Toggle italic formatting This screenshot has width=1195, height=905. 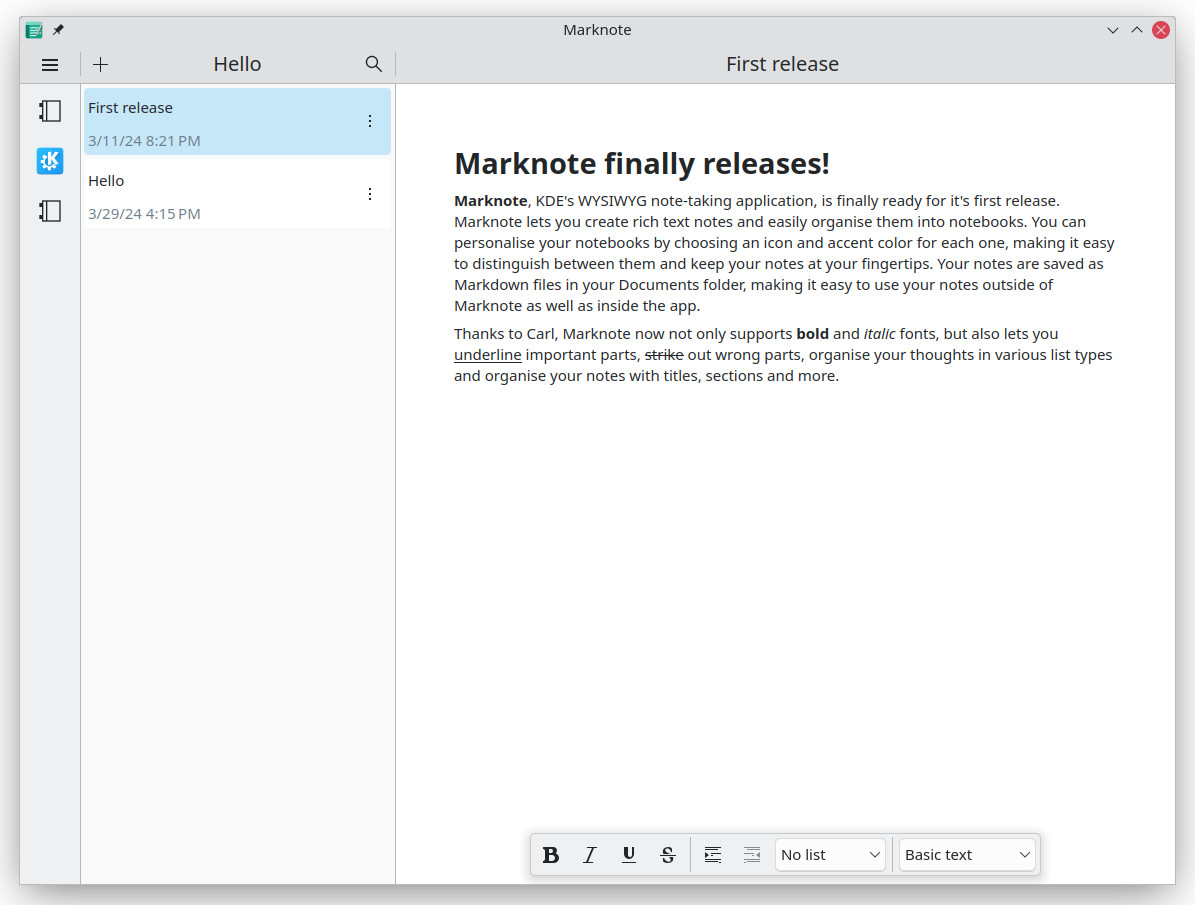coord(590,855)
